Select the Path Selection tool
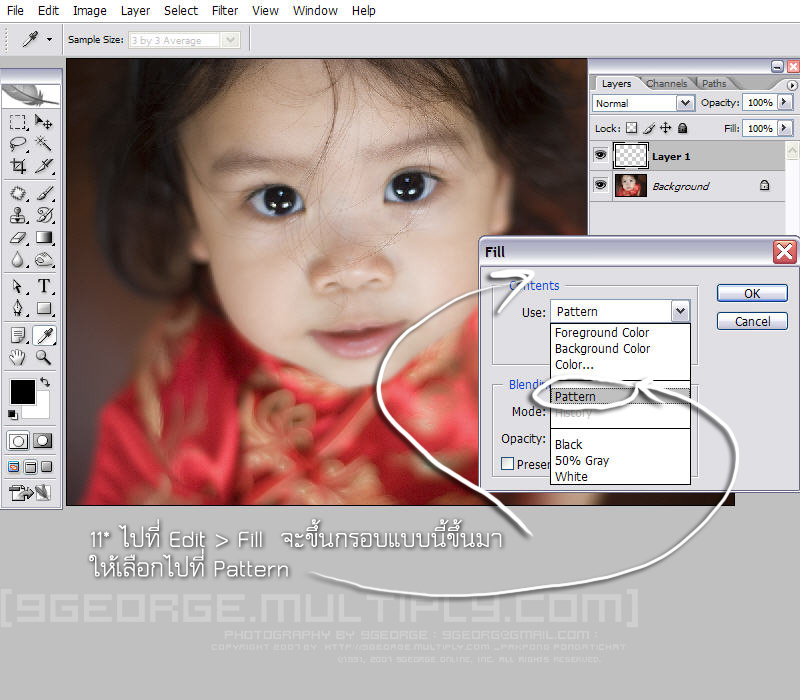The height and width of the screenshot is (700, 800). [x=17, y=286]
